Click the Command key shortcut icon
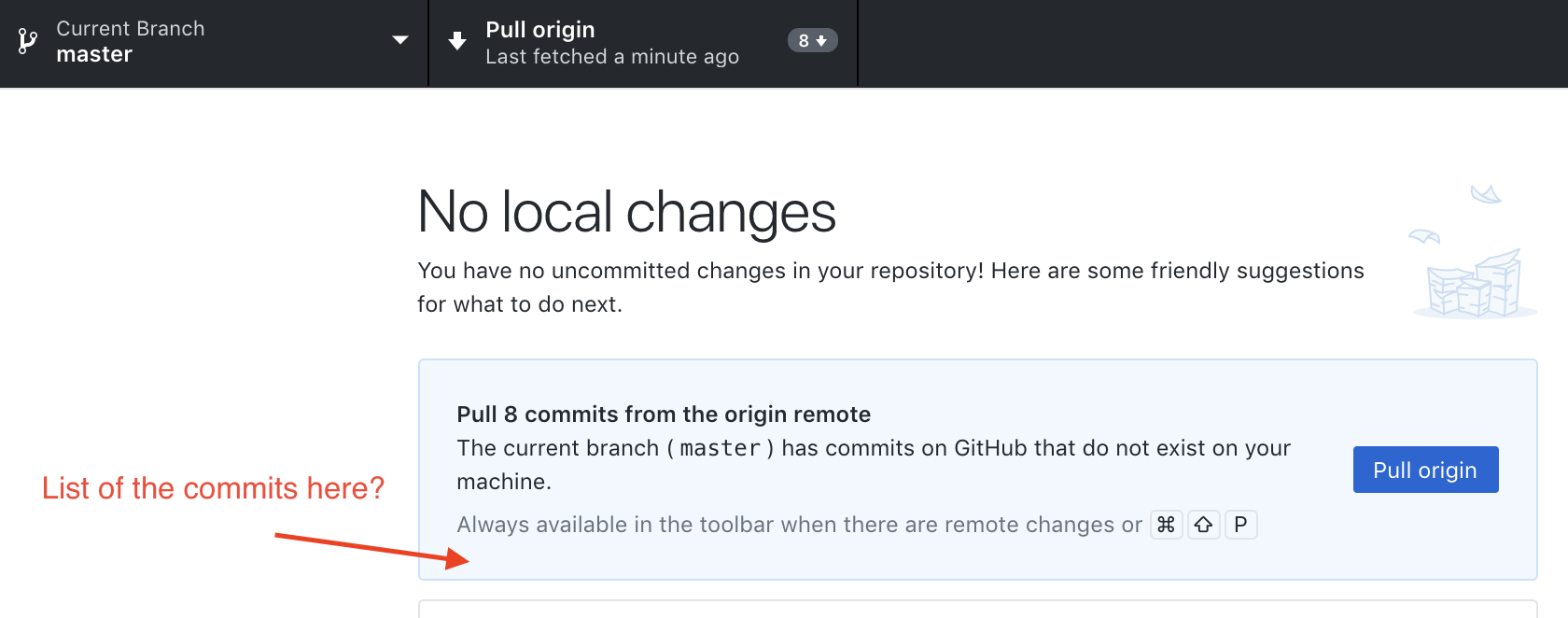This screenshot has height=618, width=1568. (1166, 525)
